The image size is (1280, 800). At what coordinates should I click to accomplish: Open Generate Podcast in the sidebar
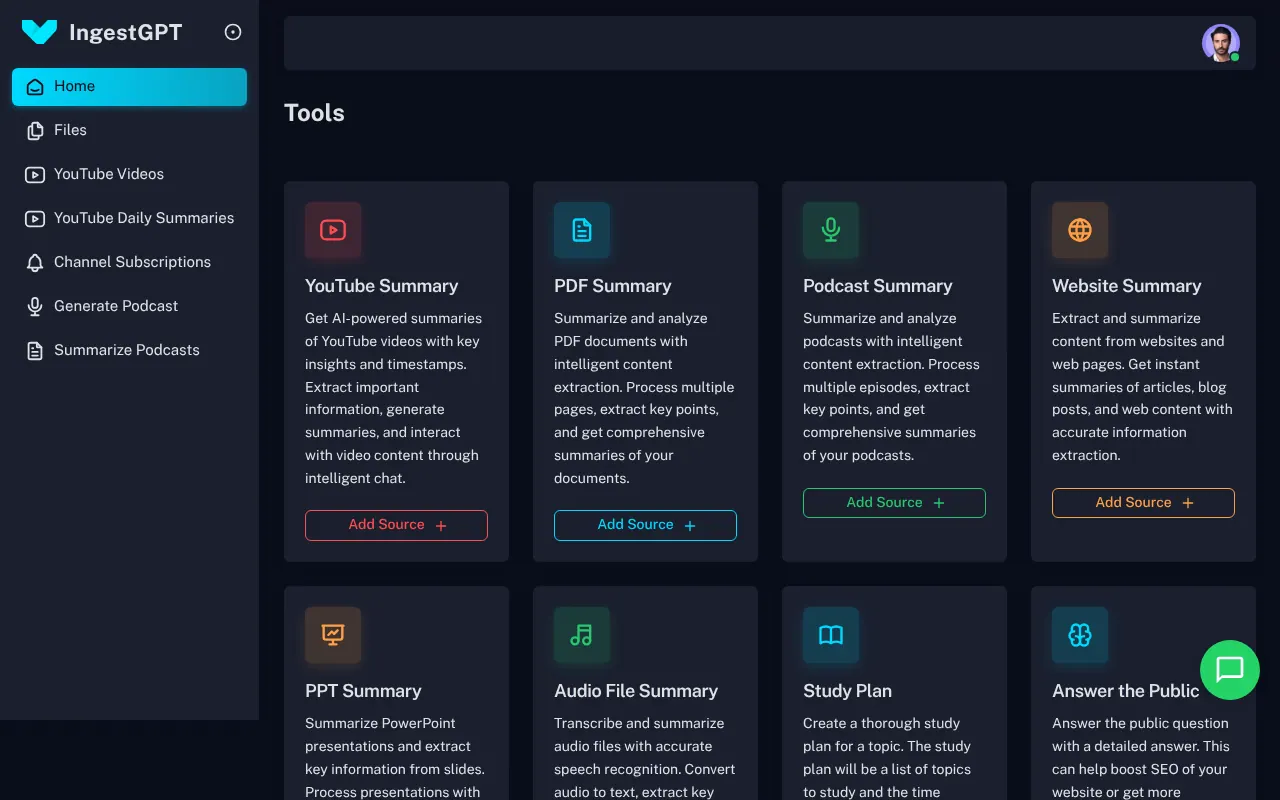tap(129, 307)
